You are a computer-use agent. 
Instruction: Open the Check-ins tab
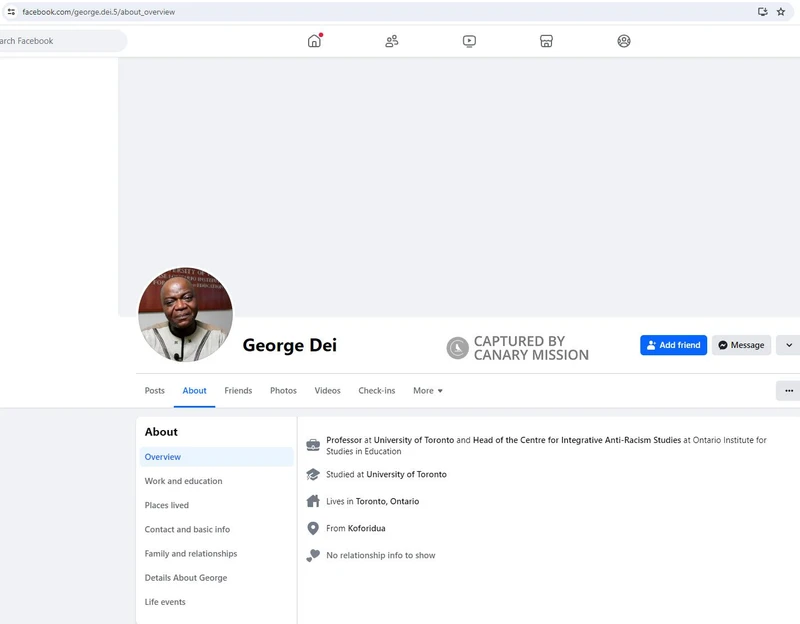pyautogui.click(x=377, y=390)
